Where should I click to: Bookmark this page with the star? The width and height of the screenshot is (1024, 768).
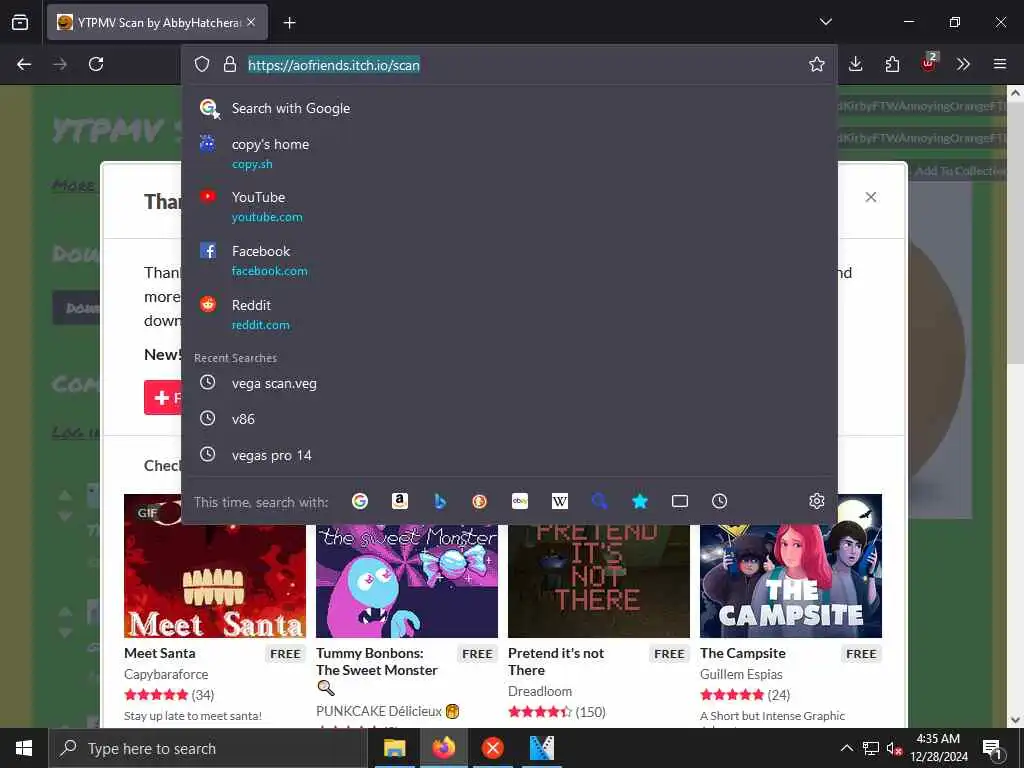point(816,64)
